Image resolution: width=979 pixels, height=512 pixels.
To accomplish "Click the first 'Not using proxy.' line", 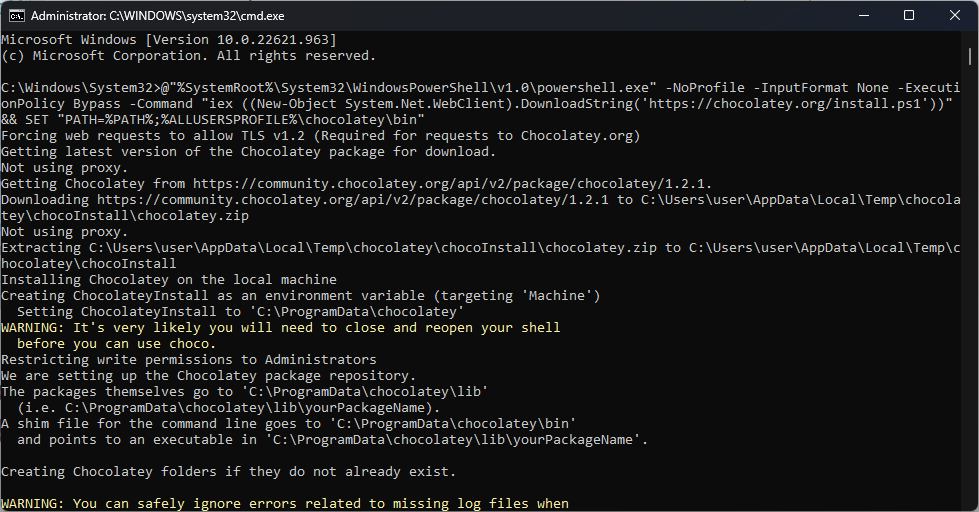I will [64, 168].
